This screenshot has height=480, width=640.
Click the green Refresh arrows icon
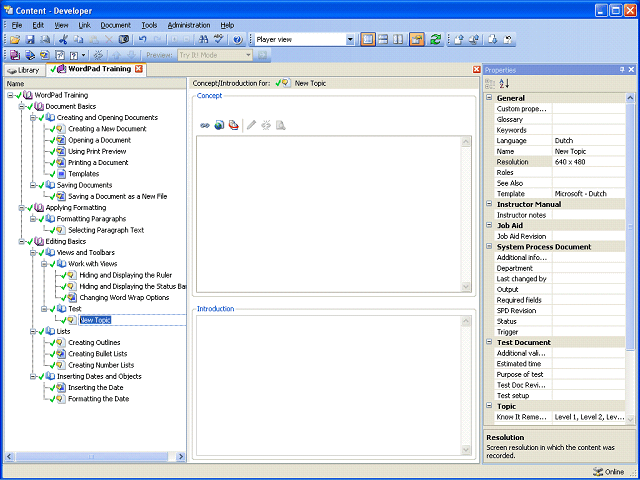click(436, 40)
